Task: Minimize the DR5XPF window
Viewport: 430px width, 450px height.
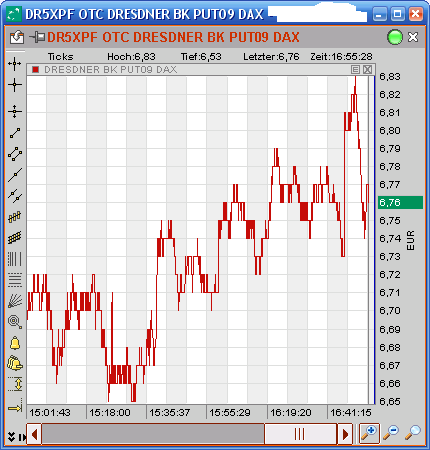Action: 380,14
